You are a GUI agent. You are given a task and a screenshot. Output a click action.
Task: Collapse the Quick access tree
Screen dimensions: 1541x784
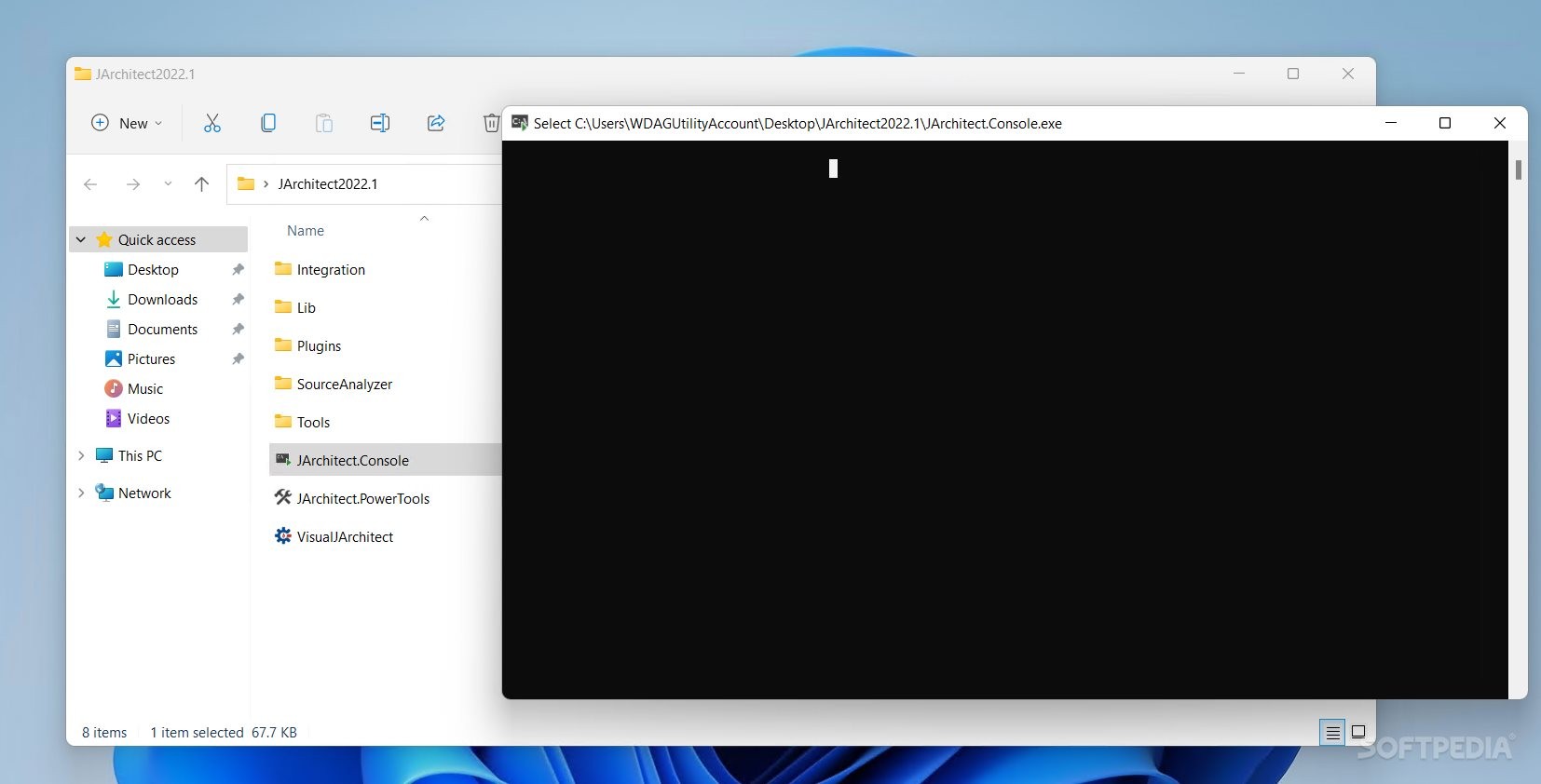81,239
